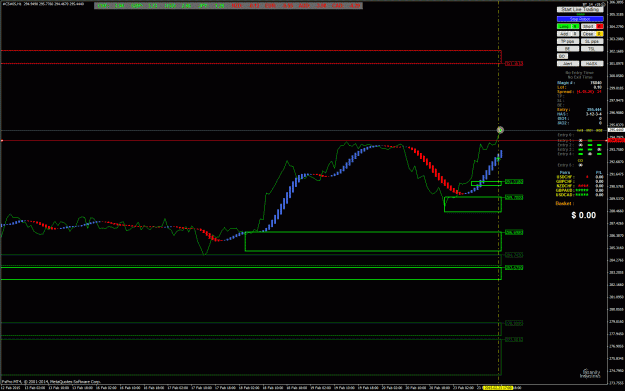Click the yellow highlighted date on time axis

497,387
